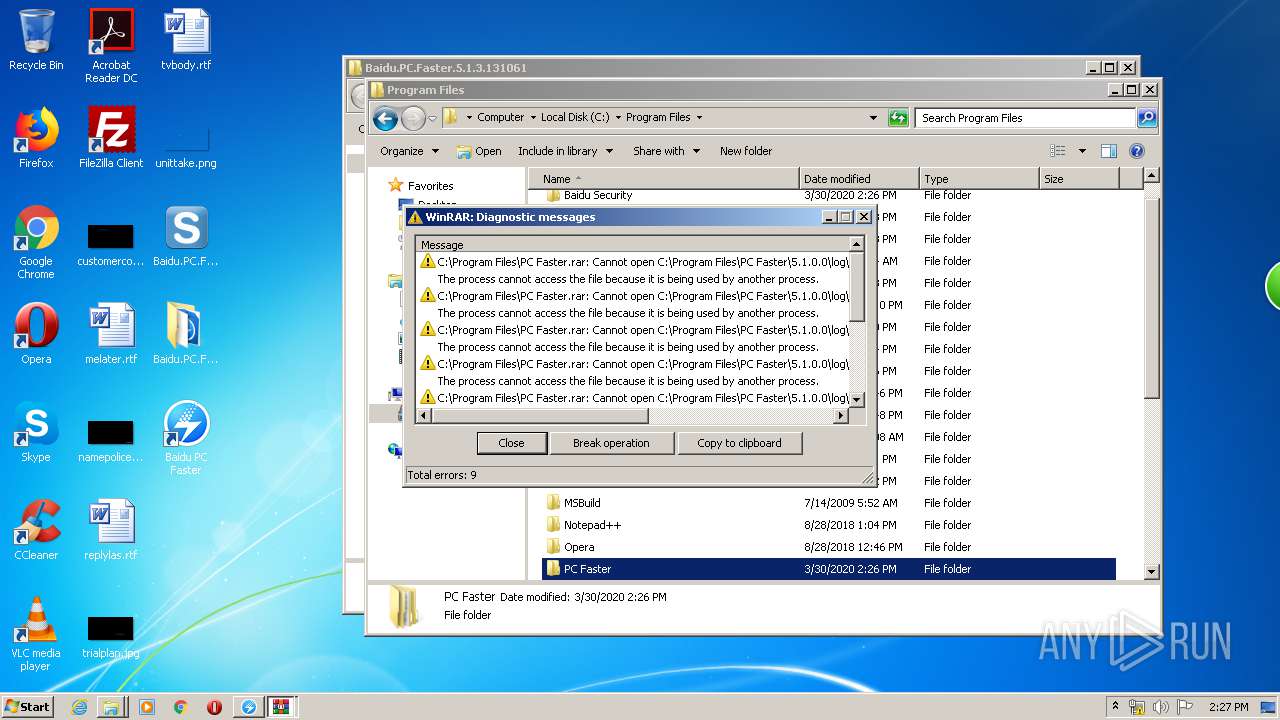
Task: Click Program Files breadcrumb segment
Action: [x=658, y=117]
